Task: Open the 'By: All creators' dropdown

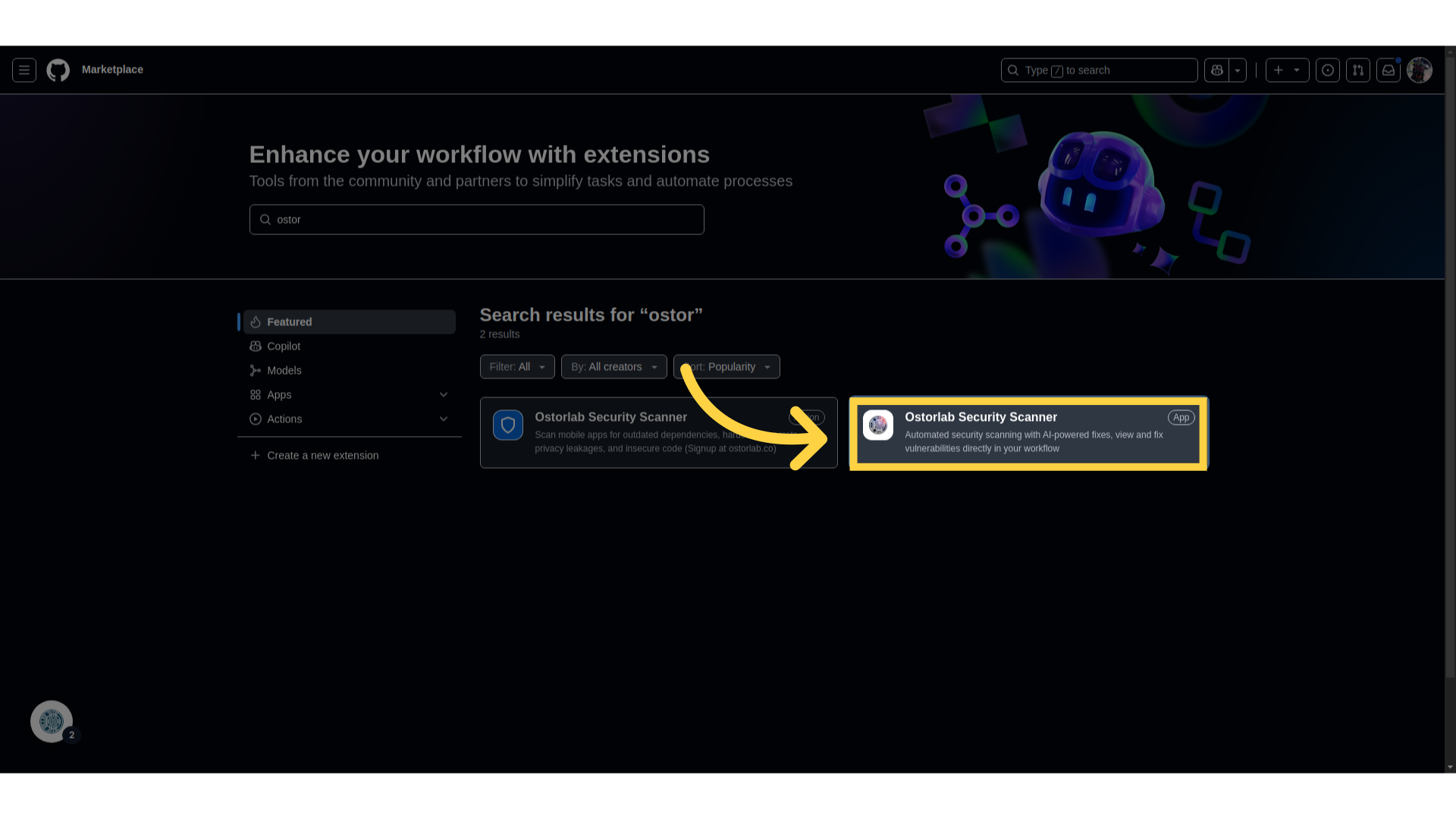Action: pyautogui.click(x=613, y=366)
